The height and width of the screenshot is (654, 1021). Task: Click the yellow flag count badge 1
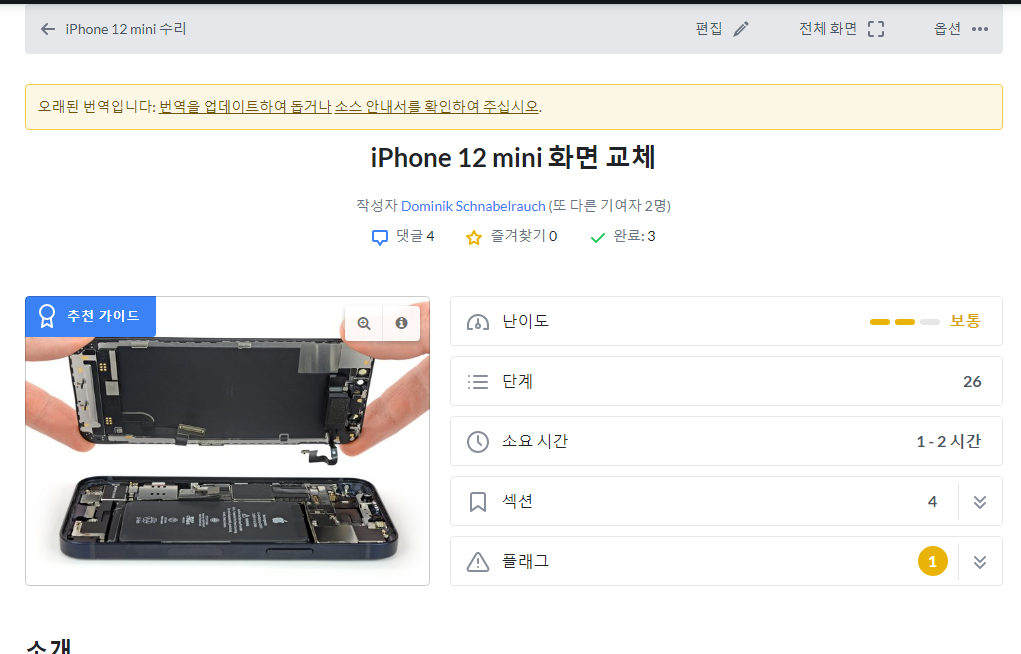[932, 562]
